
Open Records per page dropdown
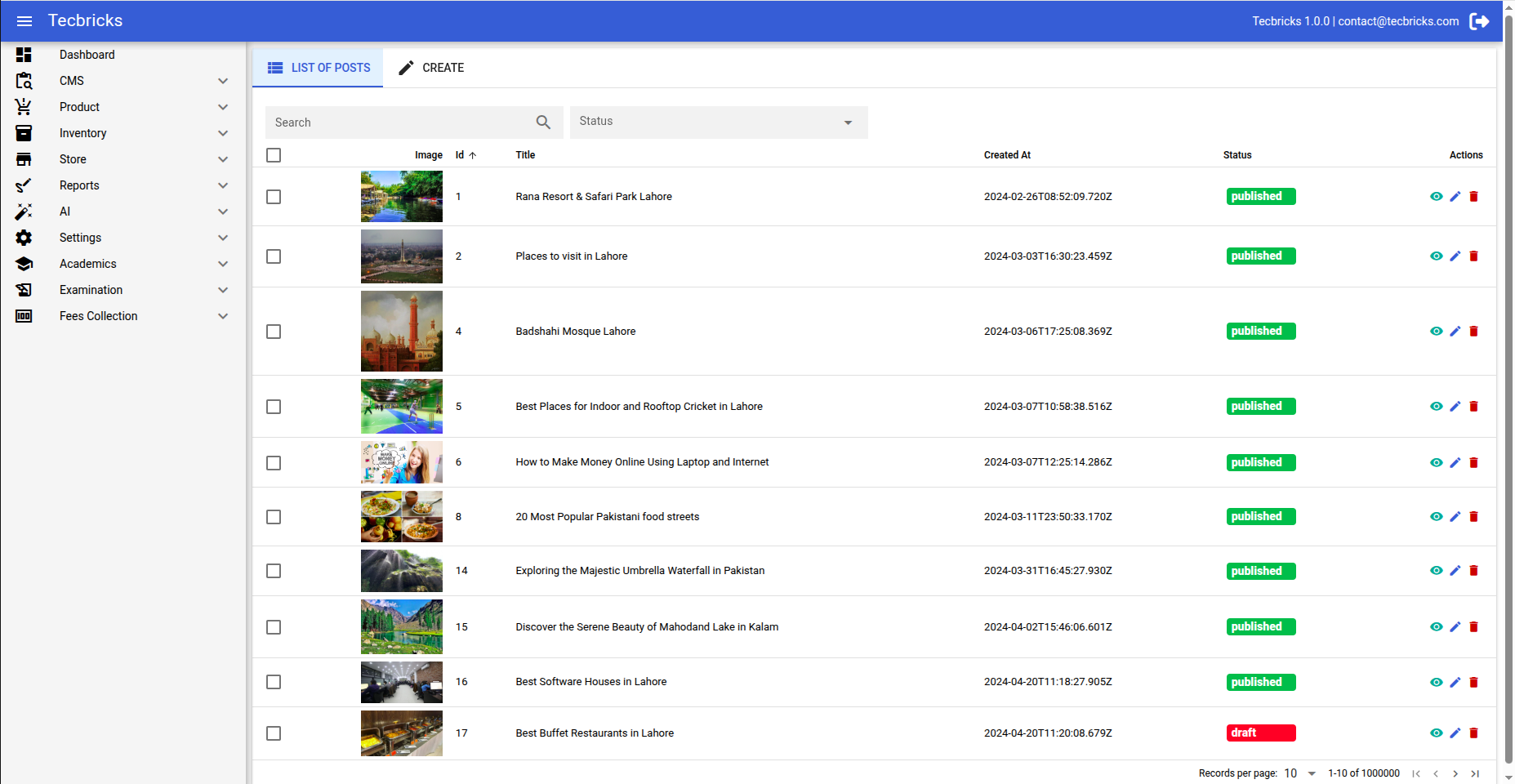click(x=1300, y=773)
